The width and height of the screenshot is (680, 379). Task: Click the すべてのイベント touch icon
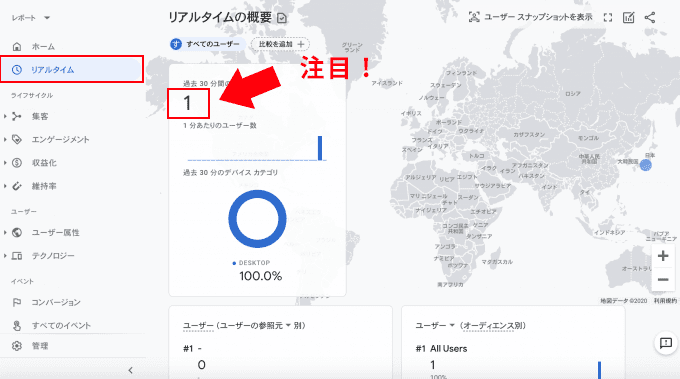[17, 326]
